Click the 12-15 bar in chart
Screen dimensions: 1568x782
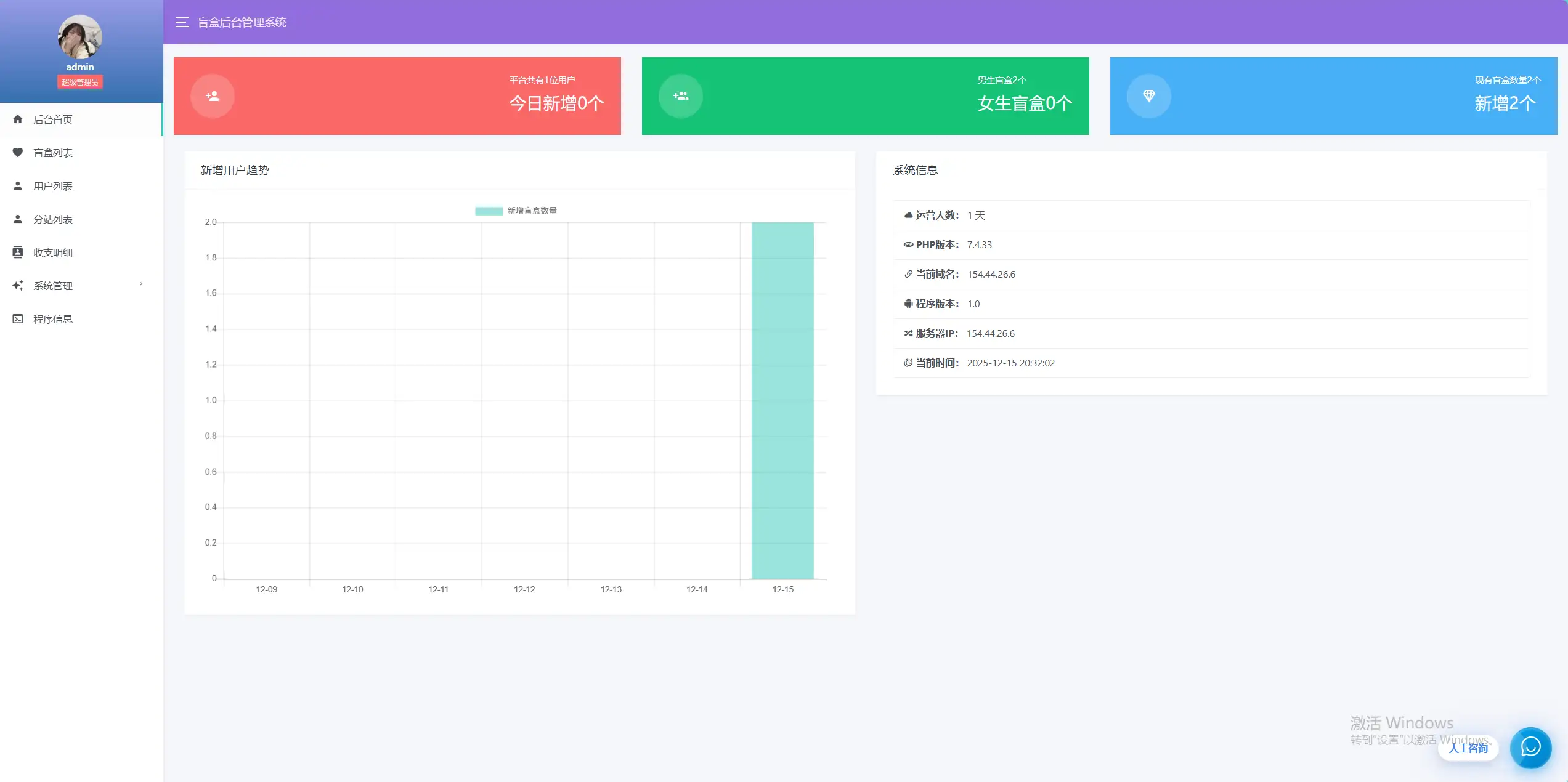click(782, 400)
